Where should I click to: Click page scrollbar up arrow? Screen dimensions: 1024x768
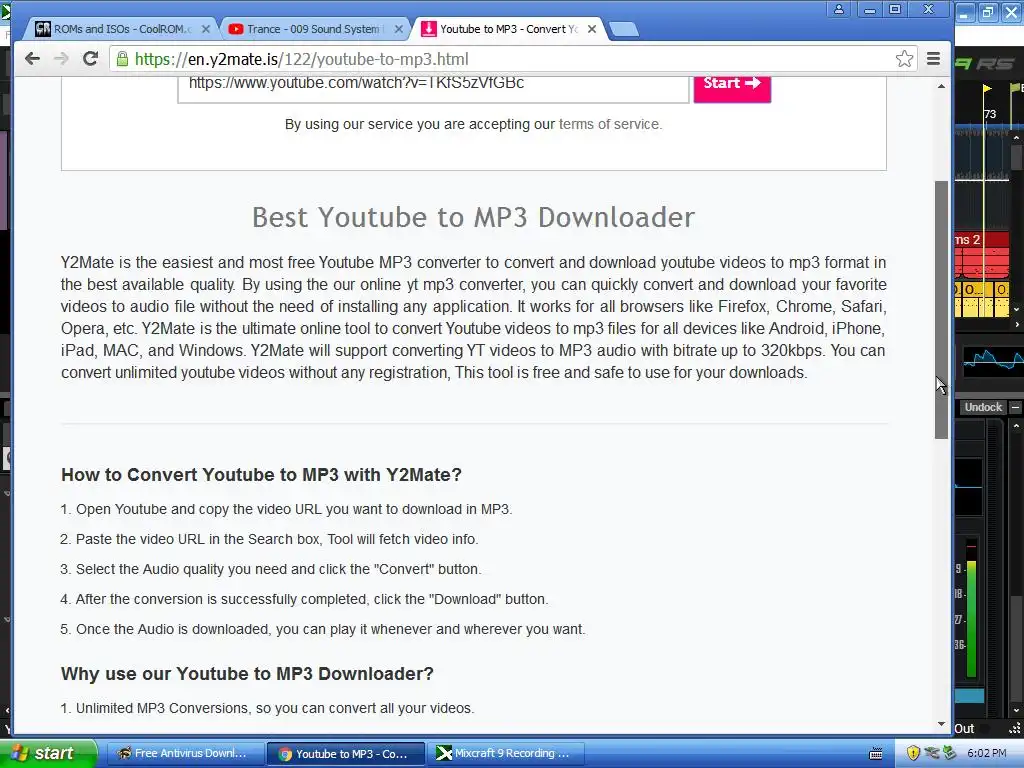tap(941, 86)
